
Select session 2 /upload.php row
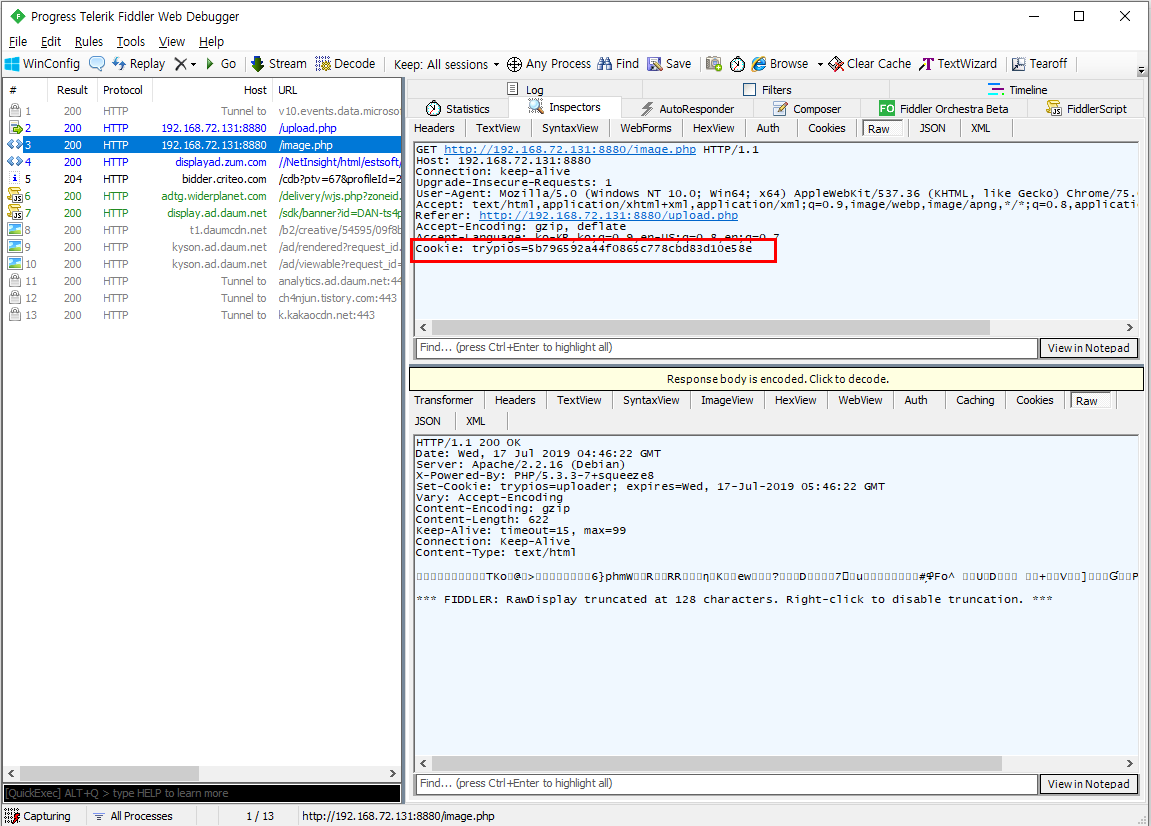[203, 128]
